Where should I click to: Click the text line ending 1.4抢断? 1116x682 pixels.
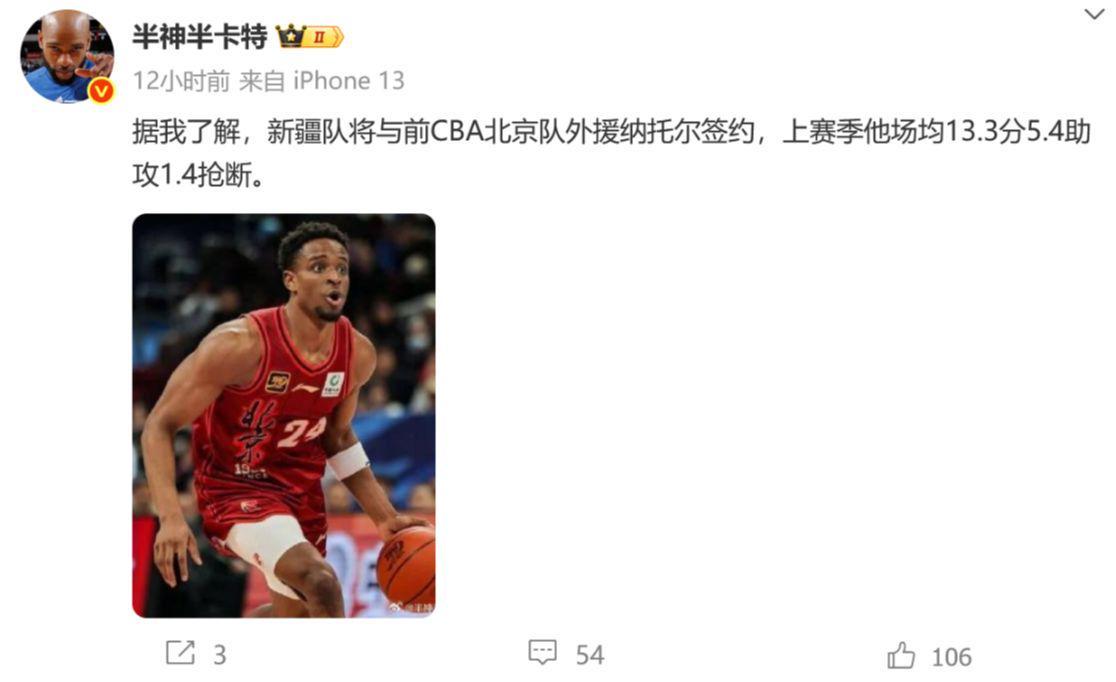tap(199, 175)
